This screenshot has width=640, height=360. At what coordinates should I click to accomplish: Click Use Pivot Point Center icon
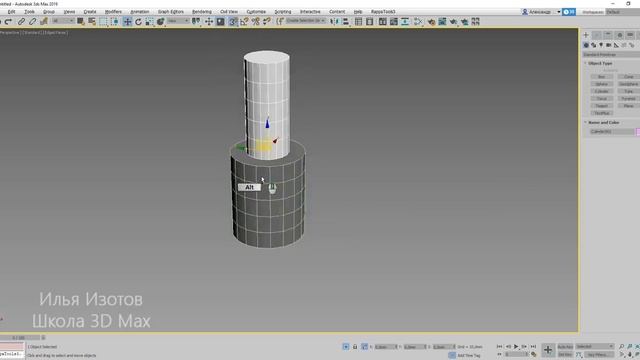click(196, 21)
